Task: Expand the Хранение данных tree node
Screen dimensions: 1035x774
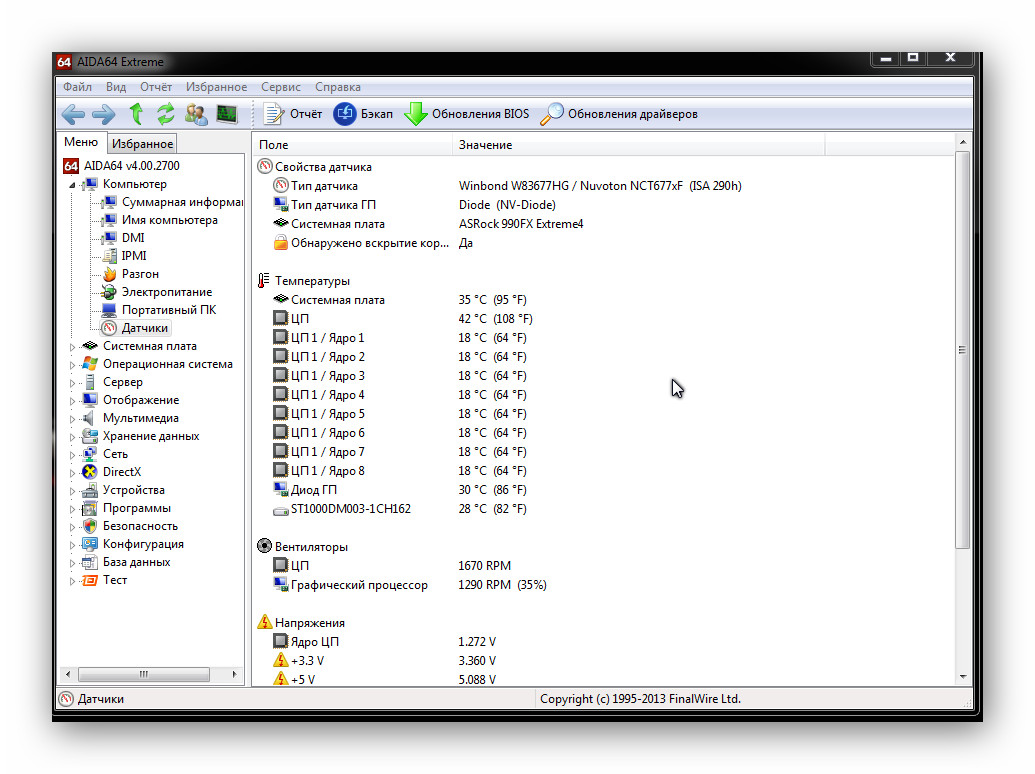Action: click(72, 437)
